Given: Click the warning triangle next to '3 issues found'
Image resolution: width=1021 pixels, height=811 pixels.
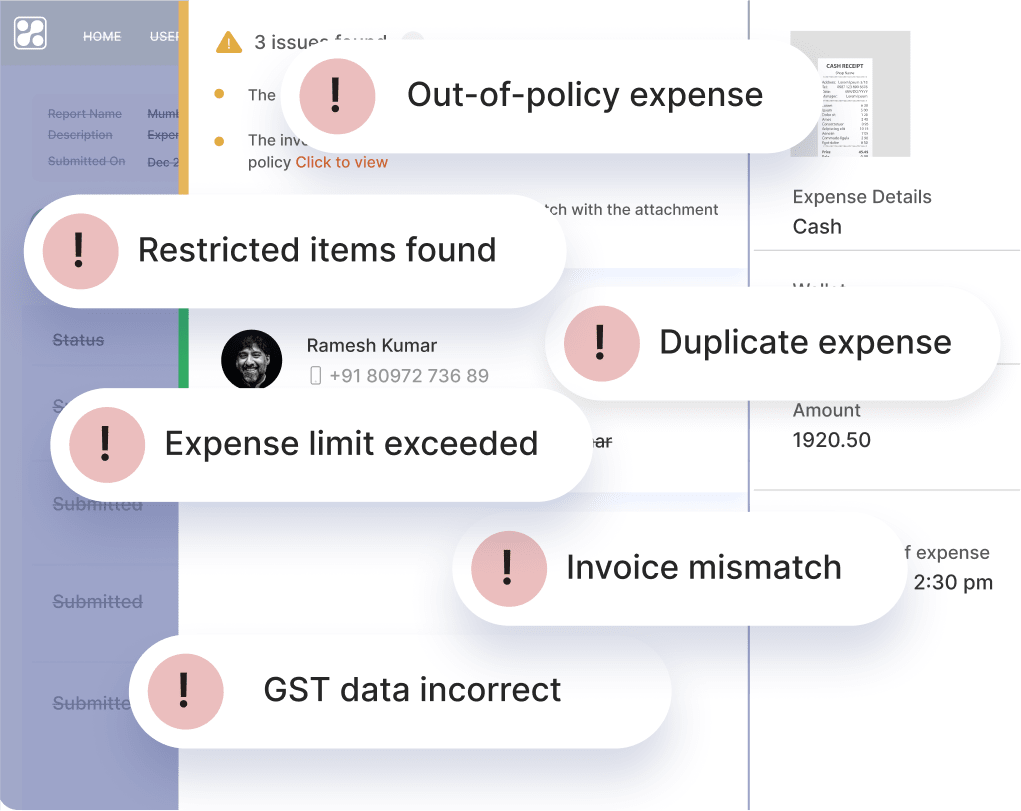Looking at the screenshot, I should coord(227,42).
